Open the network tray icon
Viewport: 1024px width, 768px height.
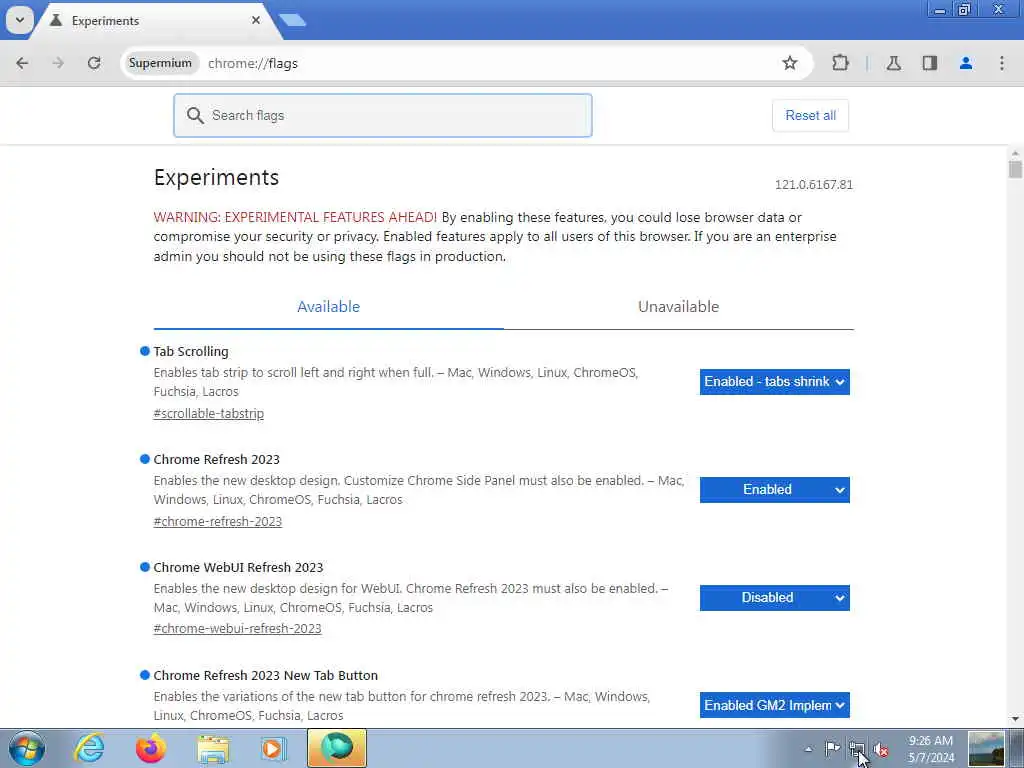click(857, 749)
